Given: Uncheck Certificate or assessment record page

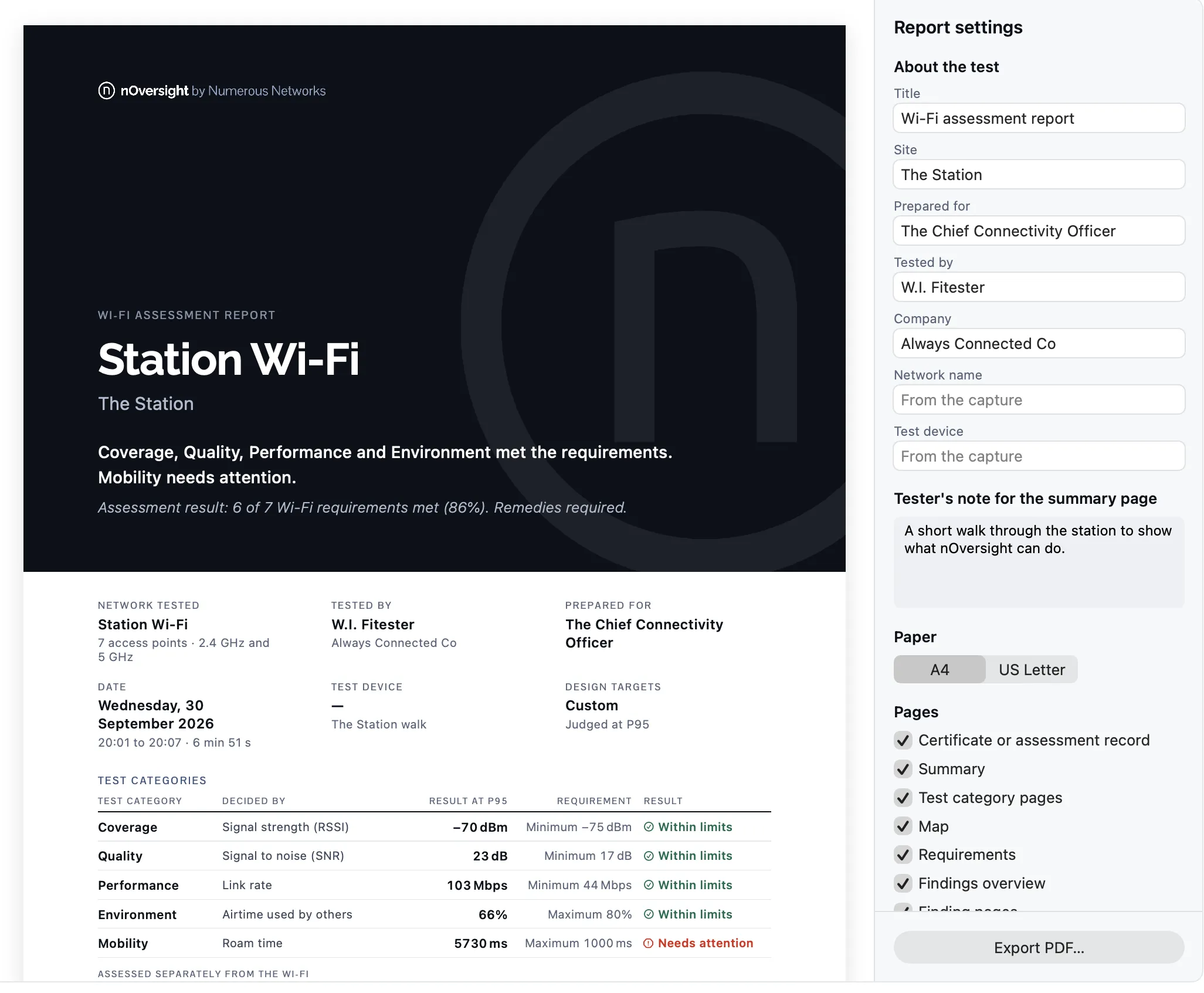Looking at the screenshot, I should point(903,740).
